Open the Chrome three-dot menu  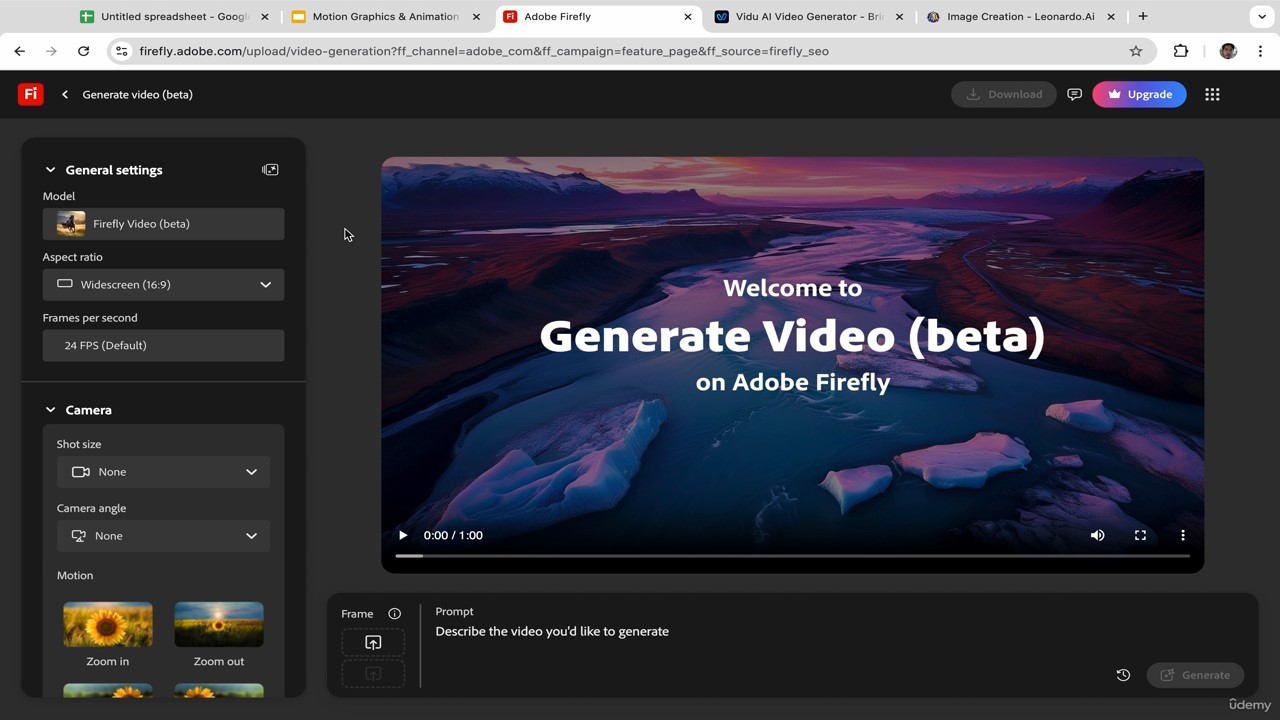[x=1260, y=51]
